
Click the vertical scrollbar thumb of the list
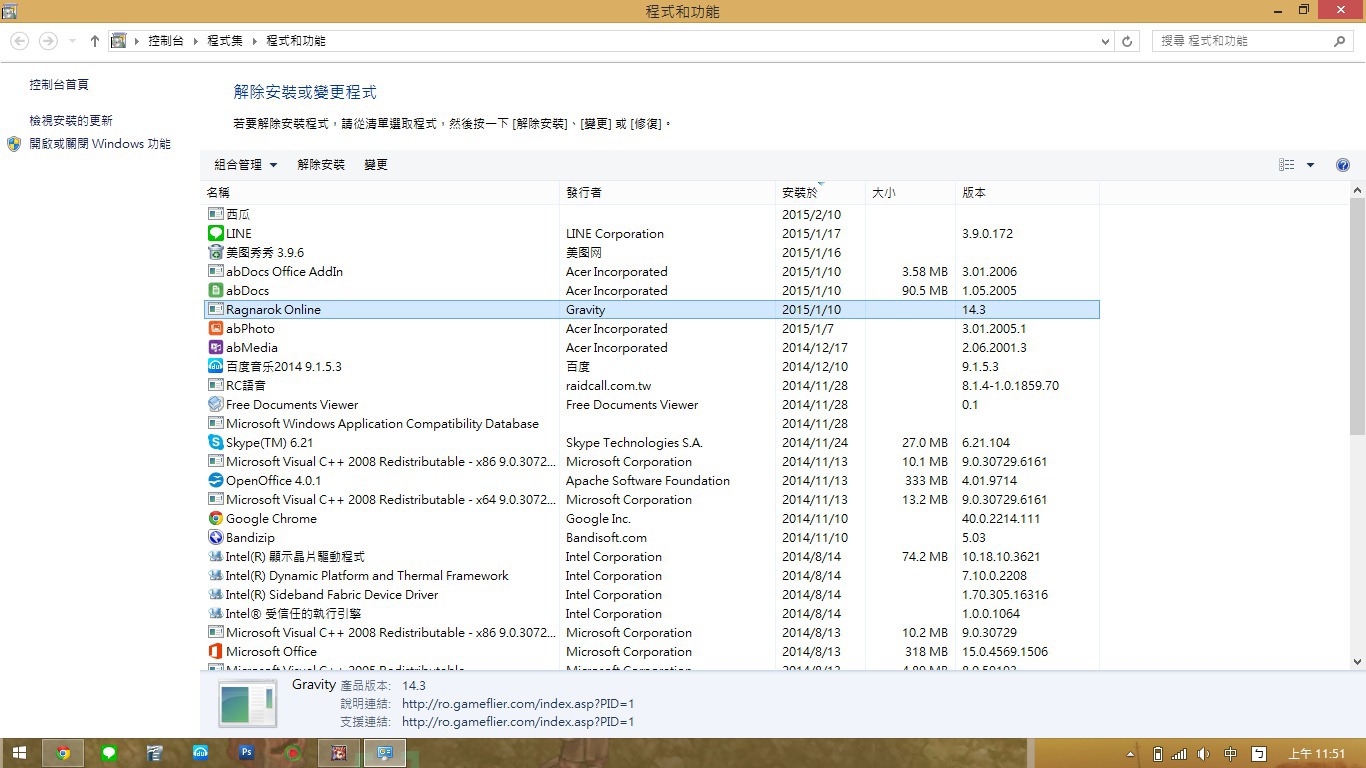click(x=1357, y=316)
